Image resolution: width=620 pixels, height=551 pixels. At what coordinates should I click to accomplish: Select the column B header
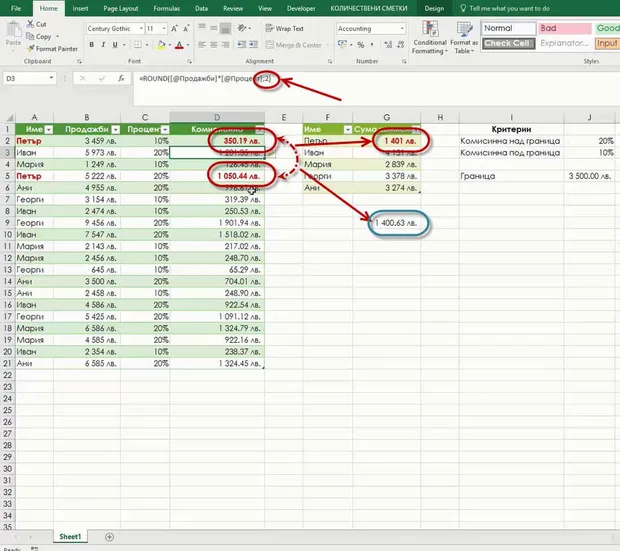87,117
